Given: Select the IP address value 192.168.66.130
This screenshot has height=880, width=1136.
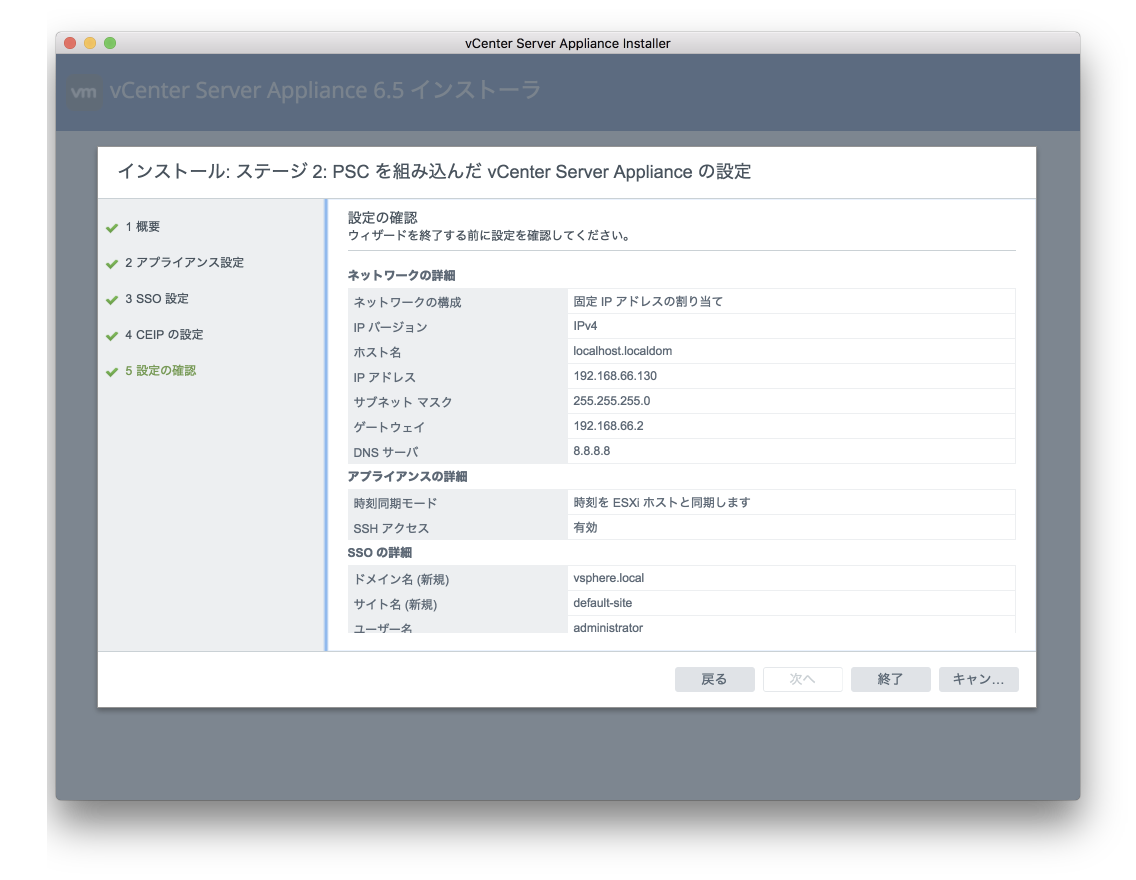Looking at the screenshot, I should tap(615, 376).
